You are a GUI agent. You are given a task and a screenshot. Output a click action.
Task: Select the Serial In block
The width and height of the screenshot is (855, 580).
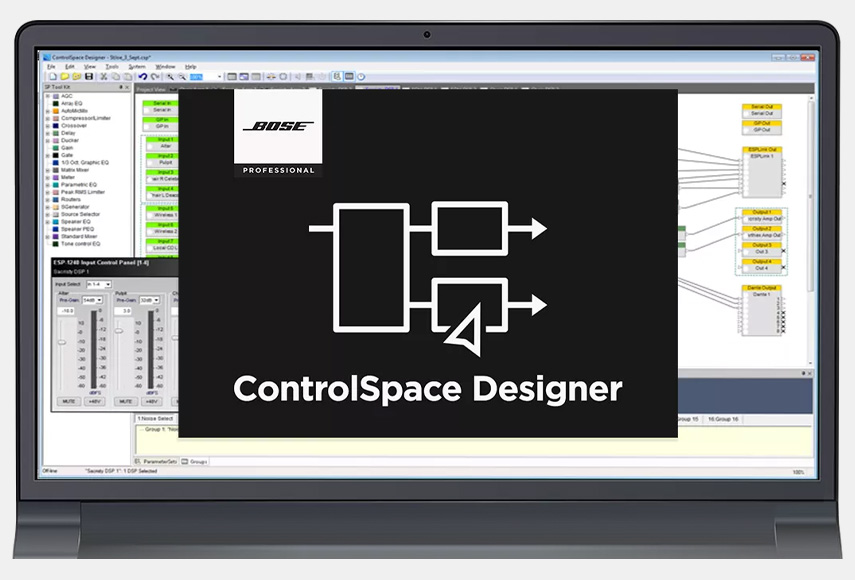pyautogui.click(x=161, y=107)
